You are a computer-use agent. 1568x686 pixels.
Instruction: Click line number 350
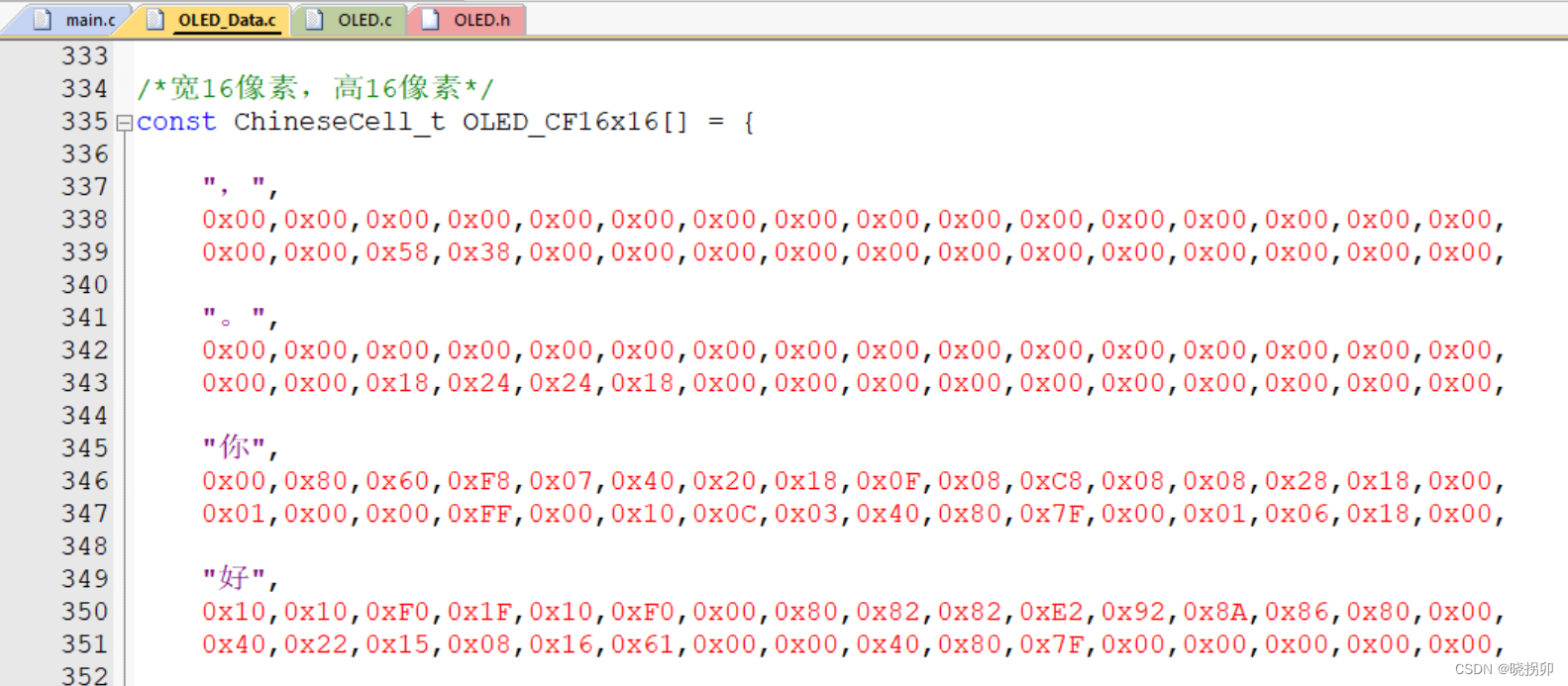tap(84, 611)
